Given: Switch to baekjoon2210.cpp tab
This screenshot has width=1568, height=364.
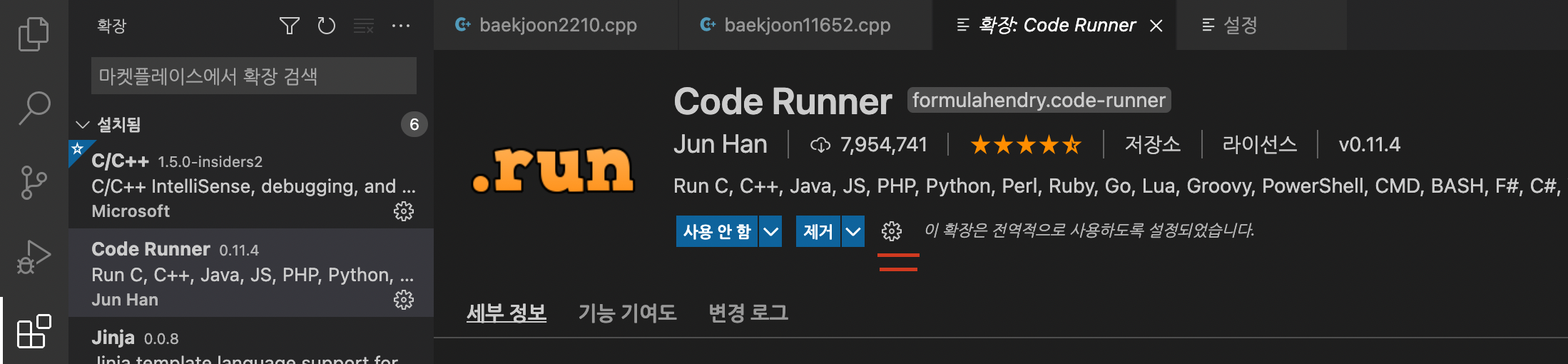Looking at the screenshot, I should point(556,25).
